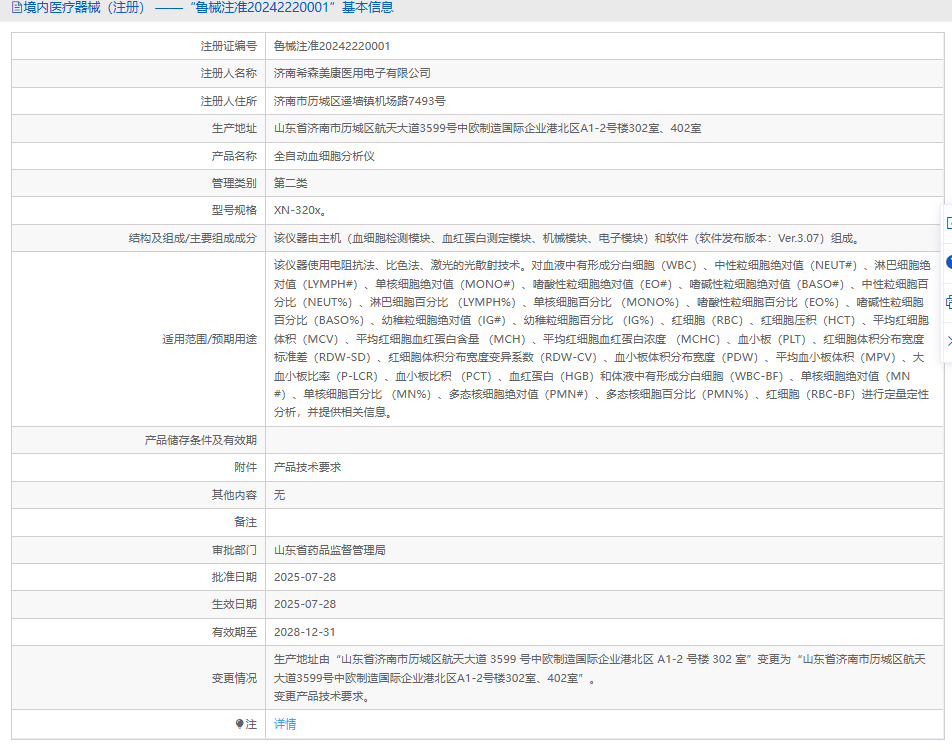Click the 产品名称 row label
The width and height of the screenshot is (952, 749).
(234, 156)
